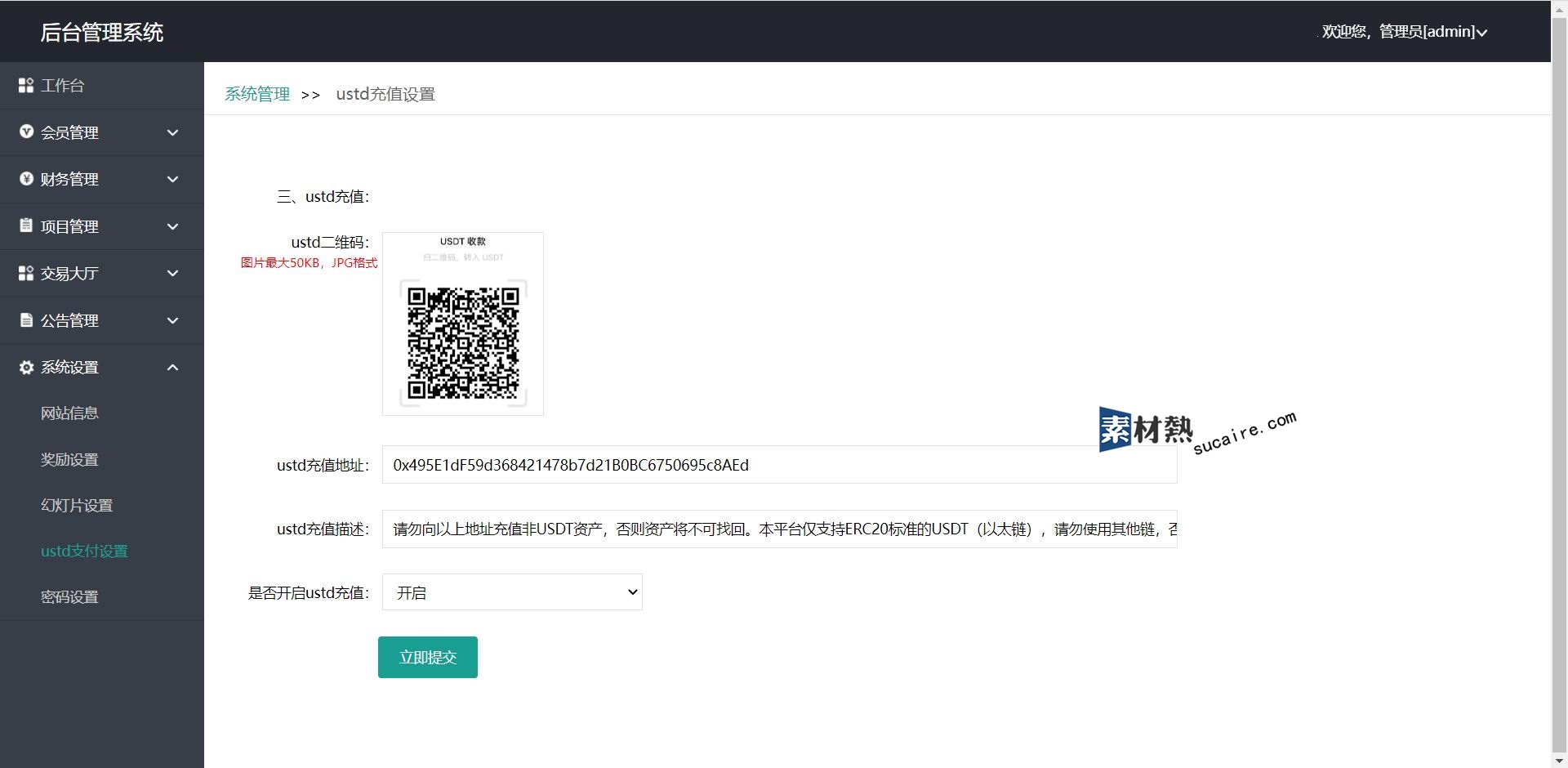Viewport: 1568px width, 768px height.
Task: Click the 财务管理 yen icon
Action: coord(26,179)
